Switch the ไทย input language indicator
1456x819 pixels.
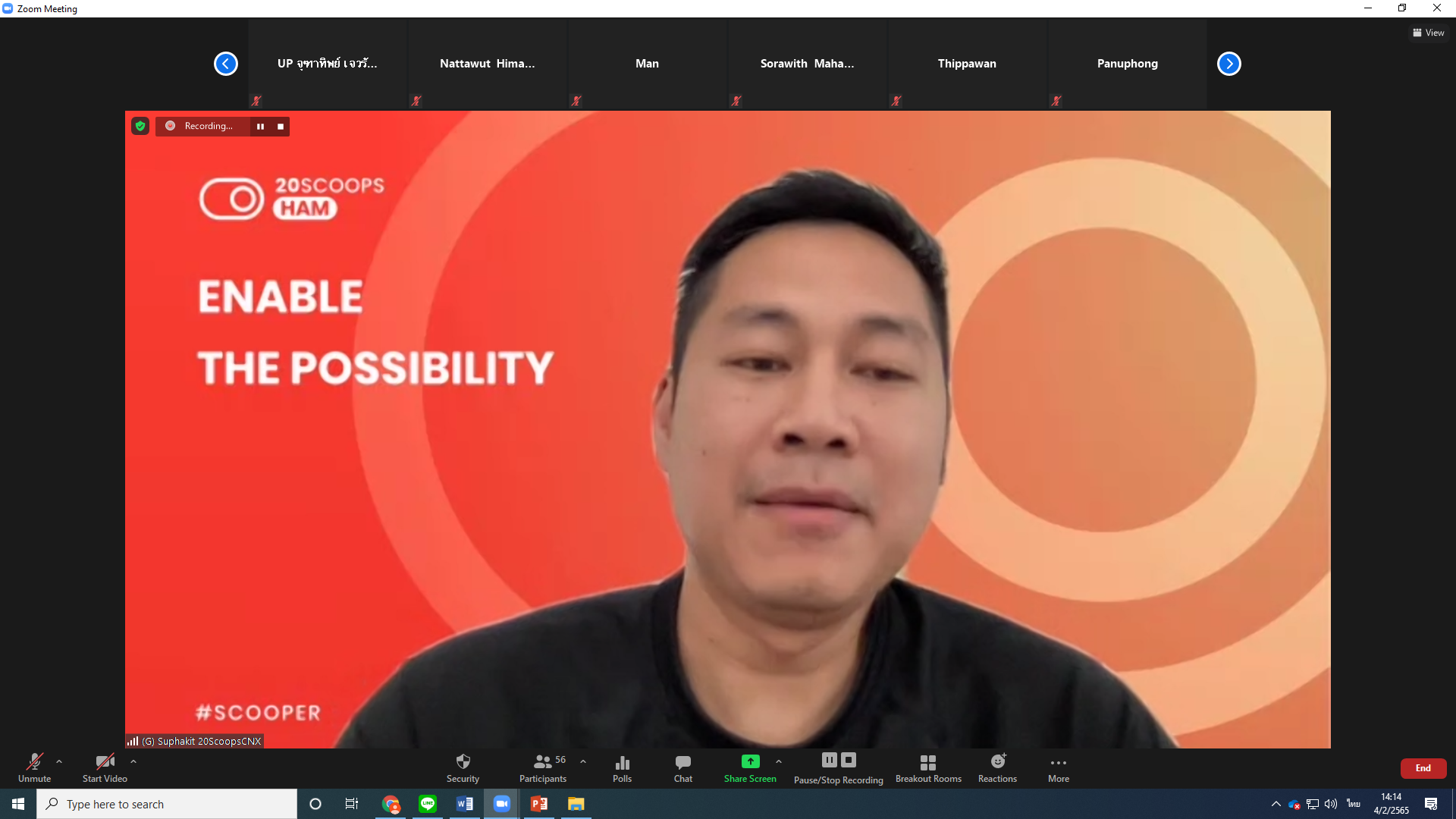[x=1354, y=804]
